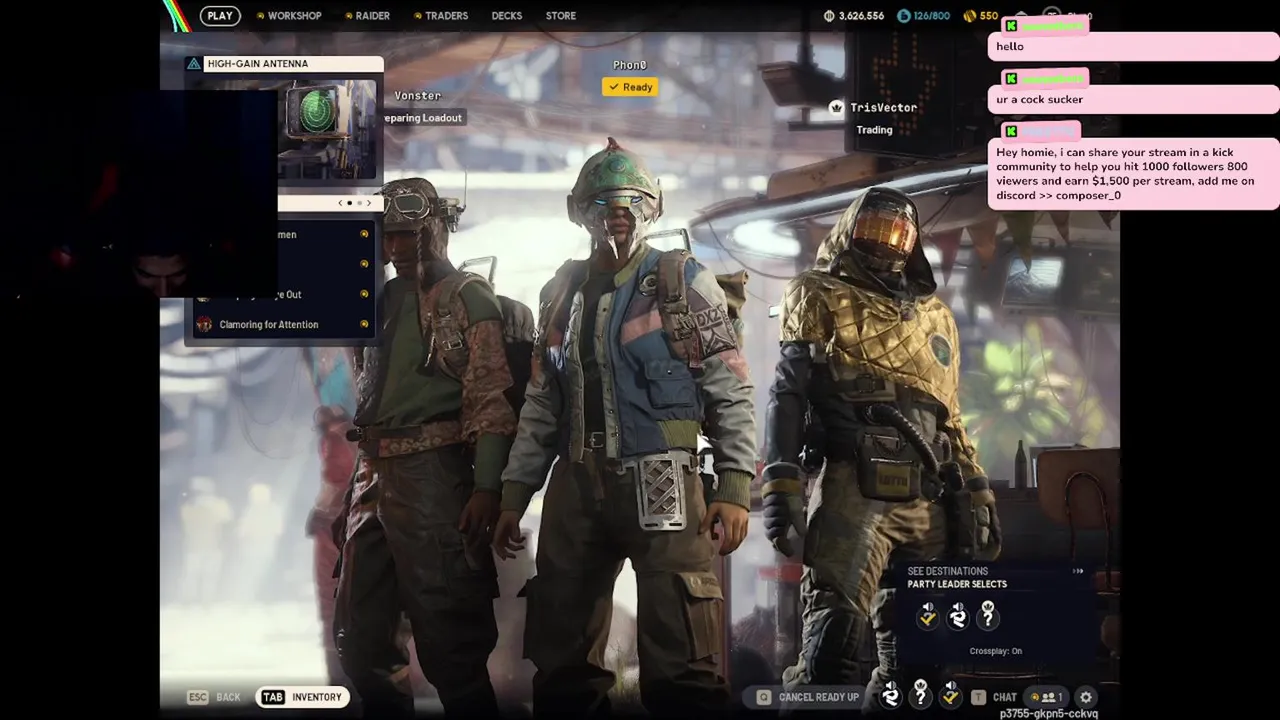1280x720 pixels.
Task: Click the yellow Ready status badge
Action: pos(630,87)
